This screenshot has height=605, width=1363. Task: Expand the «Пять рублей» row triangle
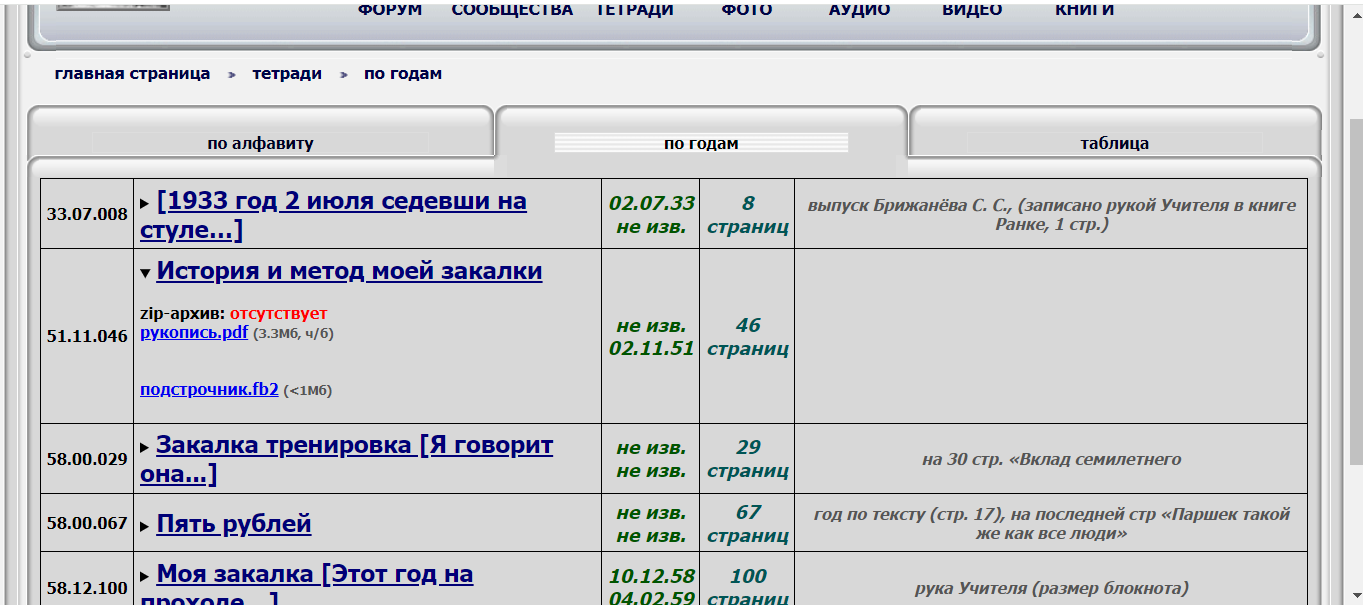tap(145, 526)
